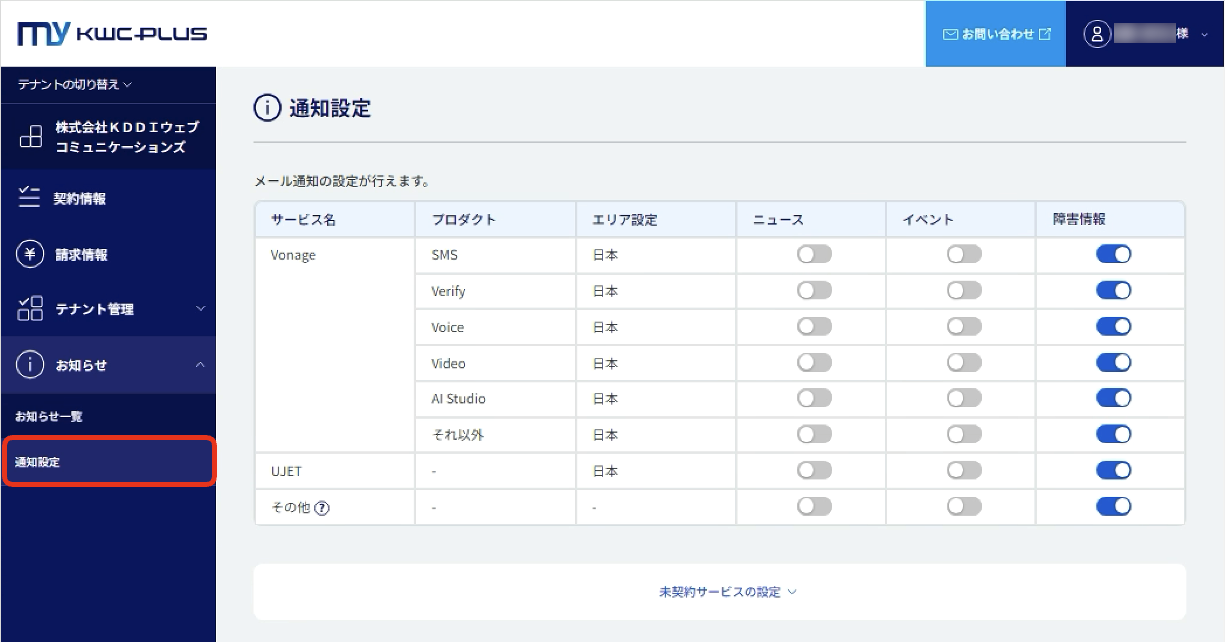Enable イベント toggle for その他
1226x642 pixels.
click(x=964, y=506)
